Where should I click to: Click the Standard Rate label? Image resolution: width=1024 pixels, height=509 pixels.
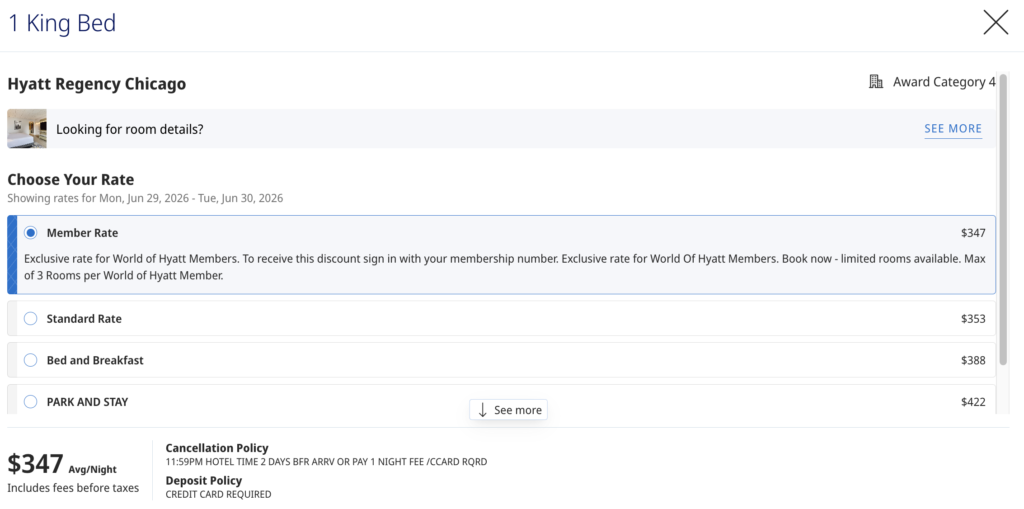[x=84, y=319]
